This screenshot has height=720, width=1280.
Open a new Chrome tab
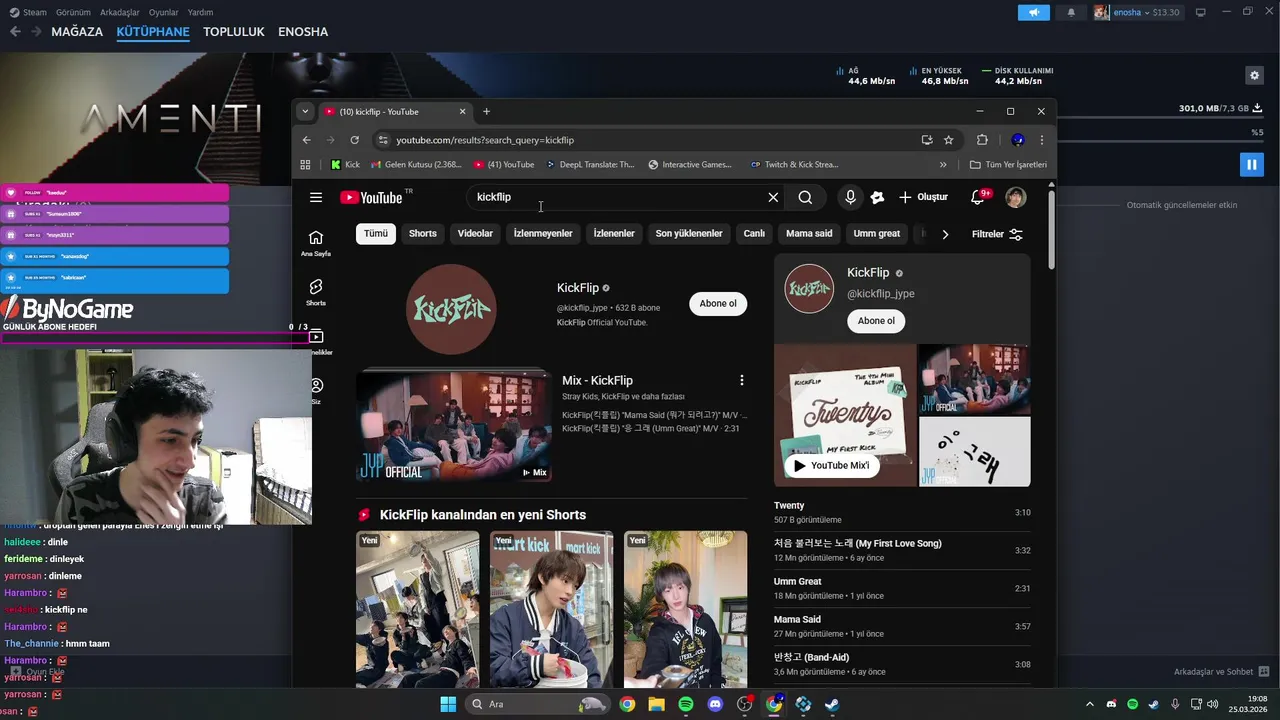tap(486, 111)
